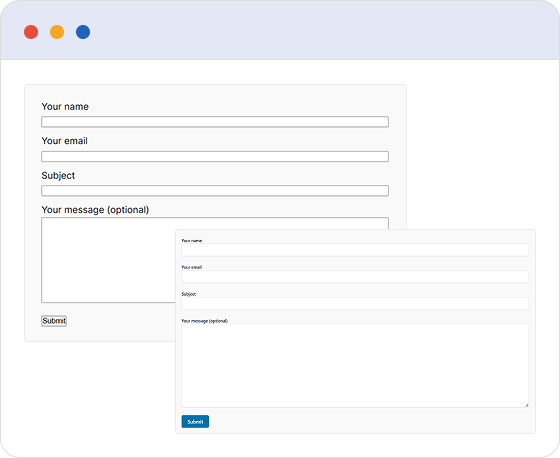
Task: Click the message textarea in the large-text form
Action: tap(108, 260)
